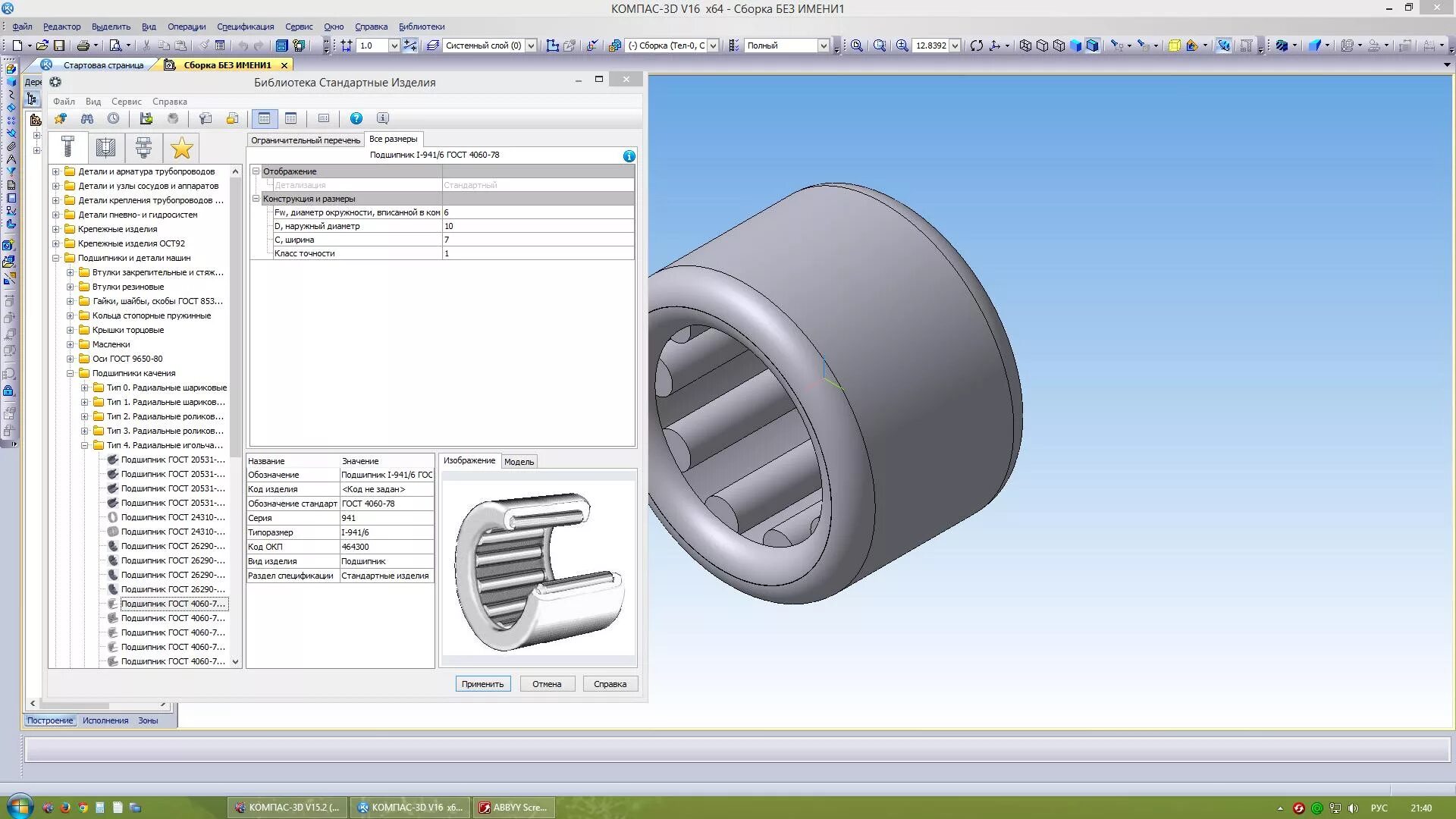Click the blue help question mark icon

(x=356, y=118)
